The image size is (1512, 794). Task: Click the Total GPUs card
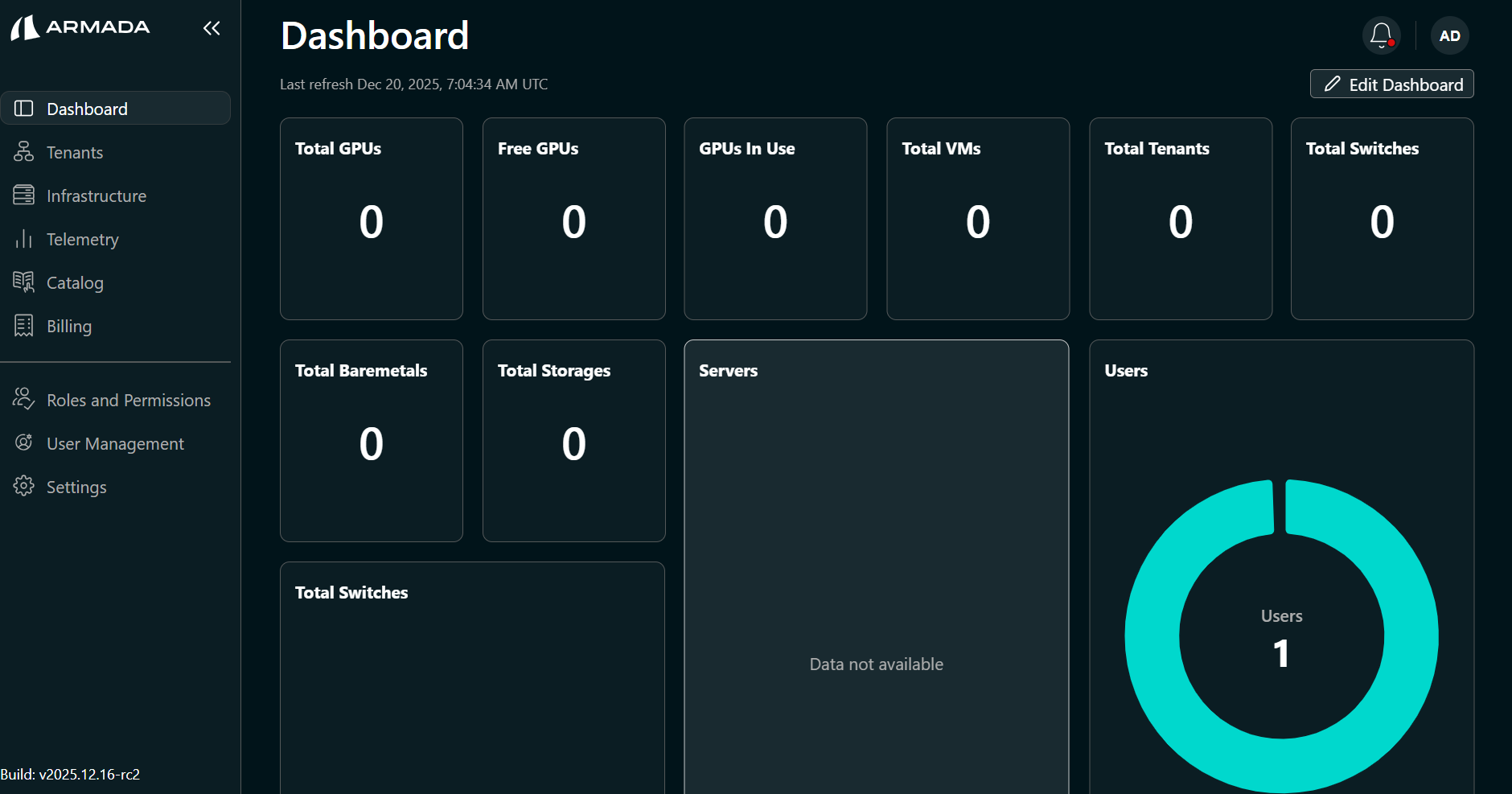tap(371, 219)
